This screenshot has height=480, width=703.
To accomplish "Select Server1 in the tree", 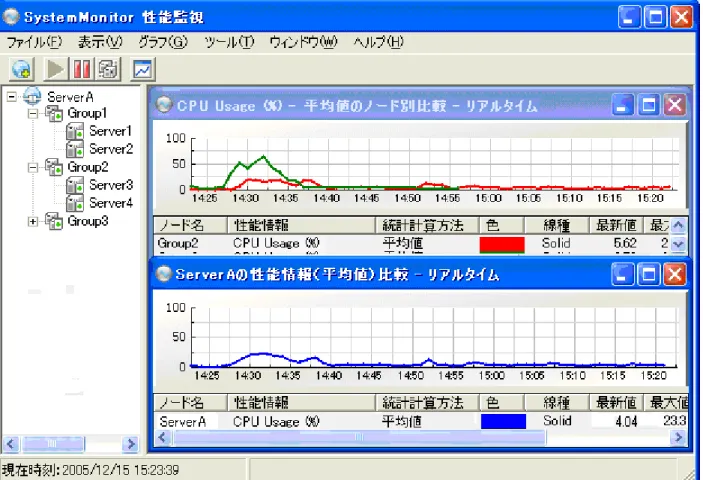I will click(x=110, y=131).
